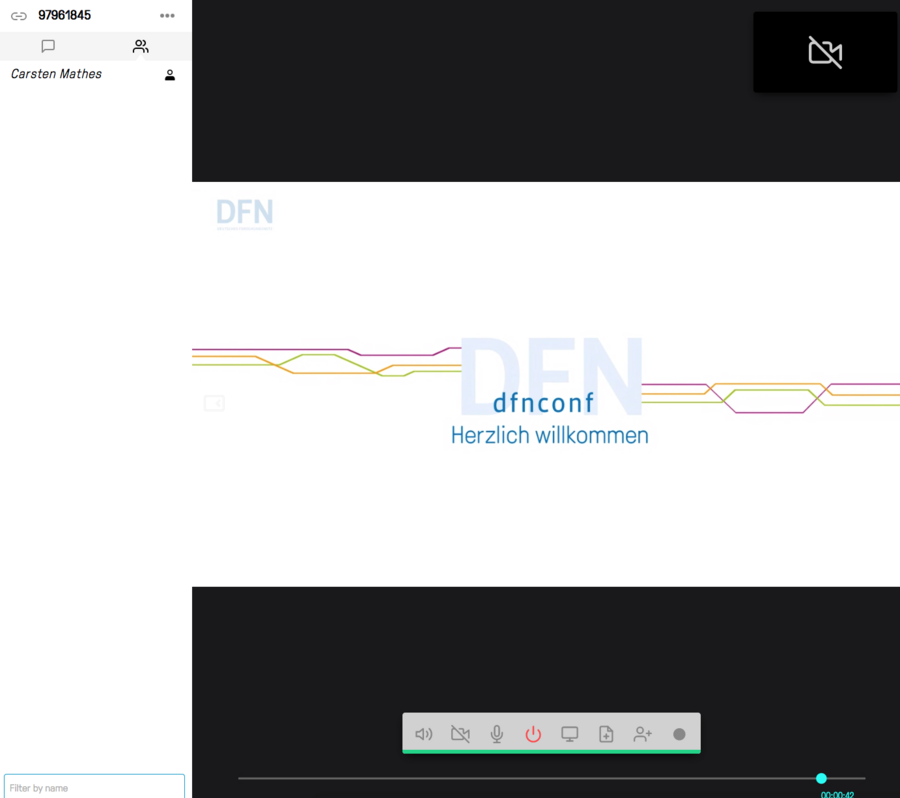Click the self-view camera-off thumbnail
900x798 pixels.
click(825, 52)
